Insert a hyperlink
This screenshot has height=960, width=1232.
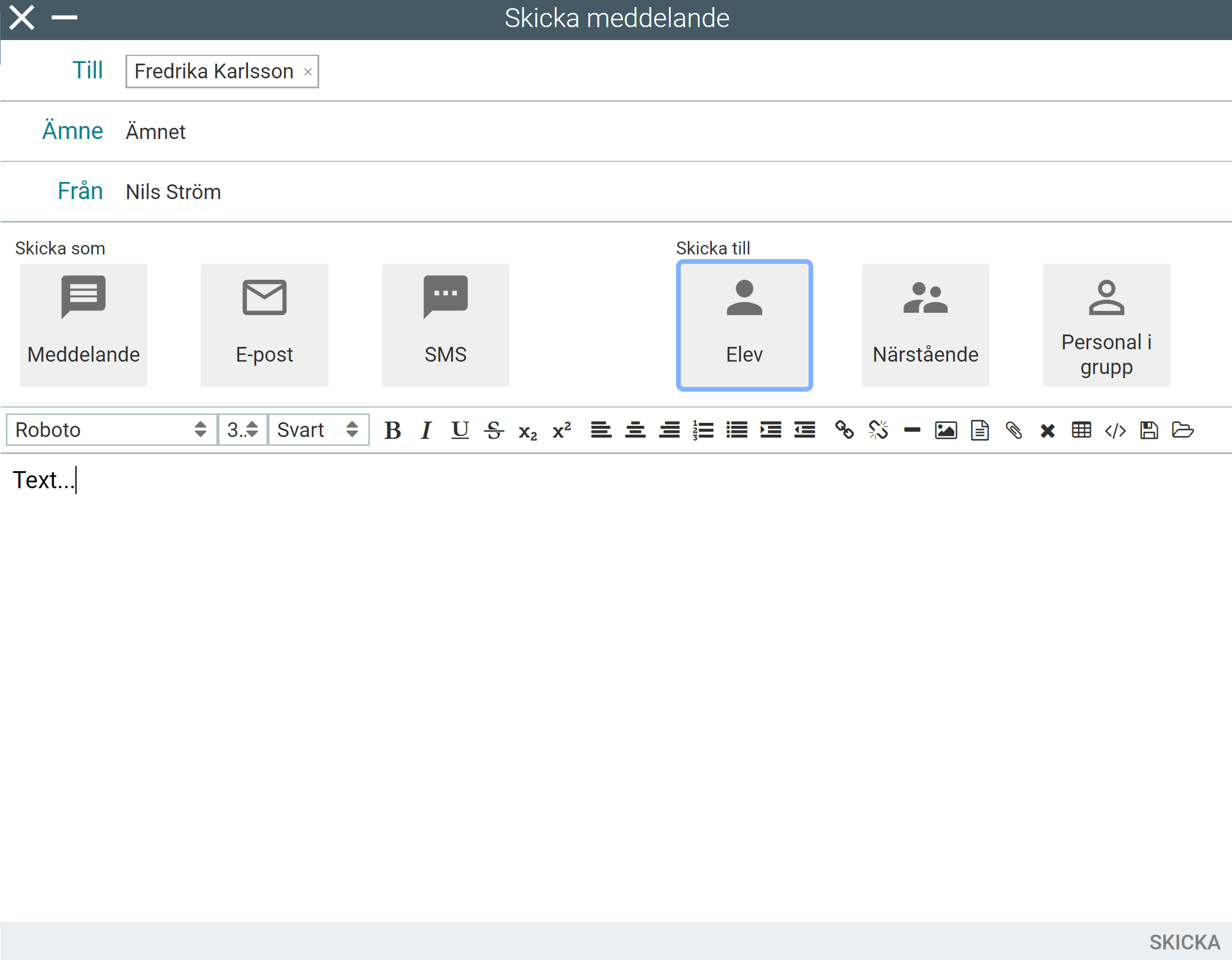[844, 431]
